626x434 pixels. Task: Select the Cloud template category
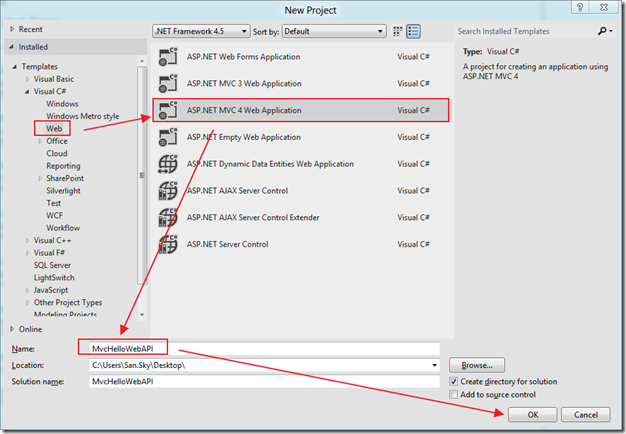point(57,153)
